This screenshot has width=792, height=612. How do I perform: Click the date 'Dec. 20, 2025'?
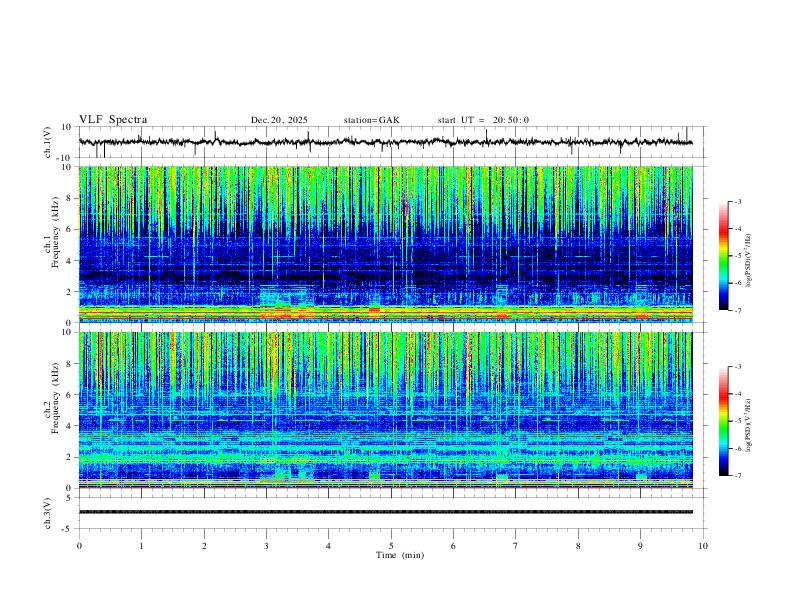(x=279, y=120)
